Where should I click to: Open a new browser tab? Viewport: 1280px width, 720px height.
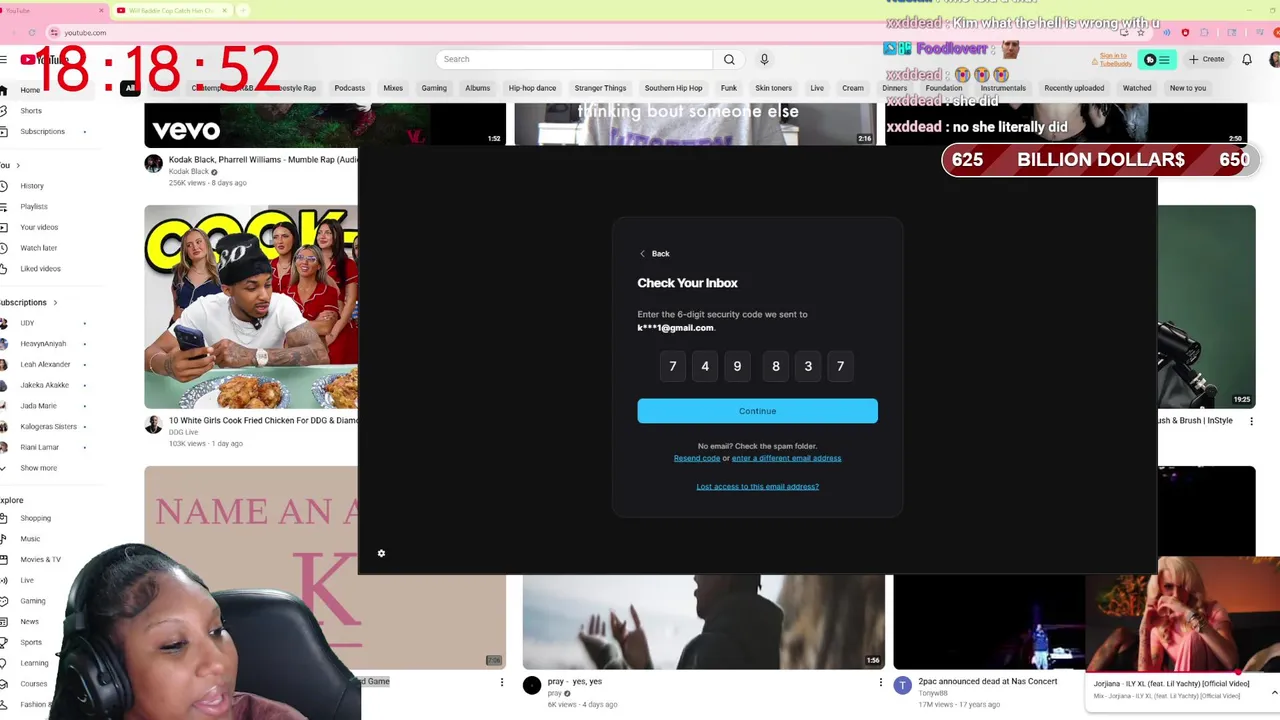point(243,10)
